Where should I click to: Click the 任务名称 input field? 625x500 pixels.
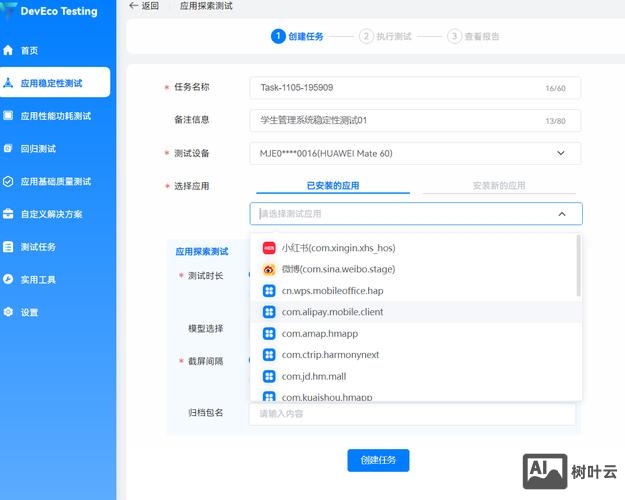(415, 88)
